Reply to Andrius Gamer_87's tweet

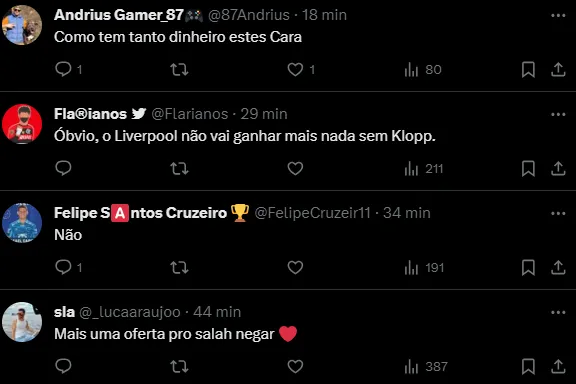pyautogui.click(x=63, y=69)
